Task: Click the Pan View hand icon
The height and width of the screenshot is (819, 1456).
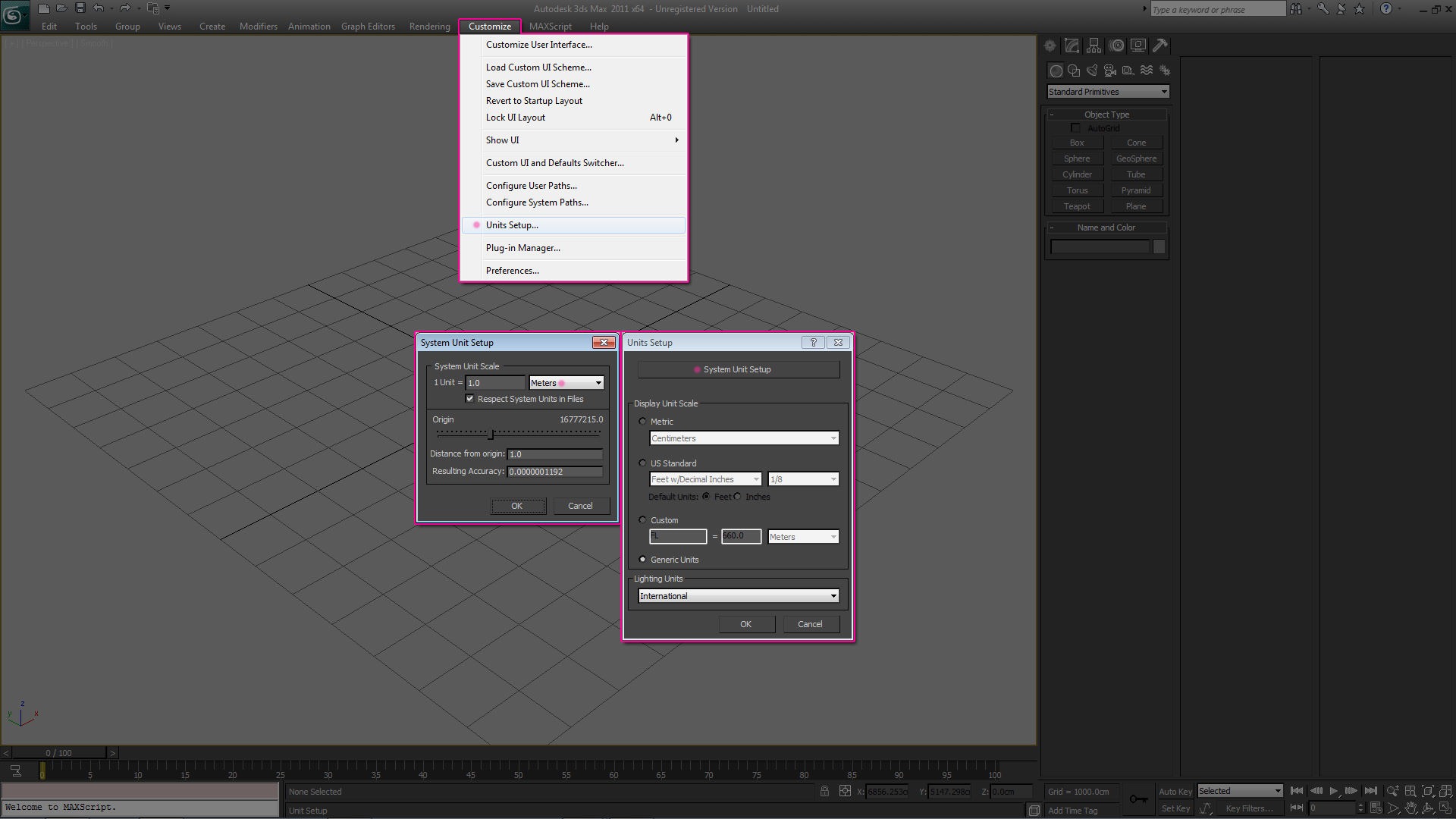Action: (x=1410, y=808)
